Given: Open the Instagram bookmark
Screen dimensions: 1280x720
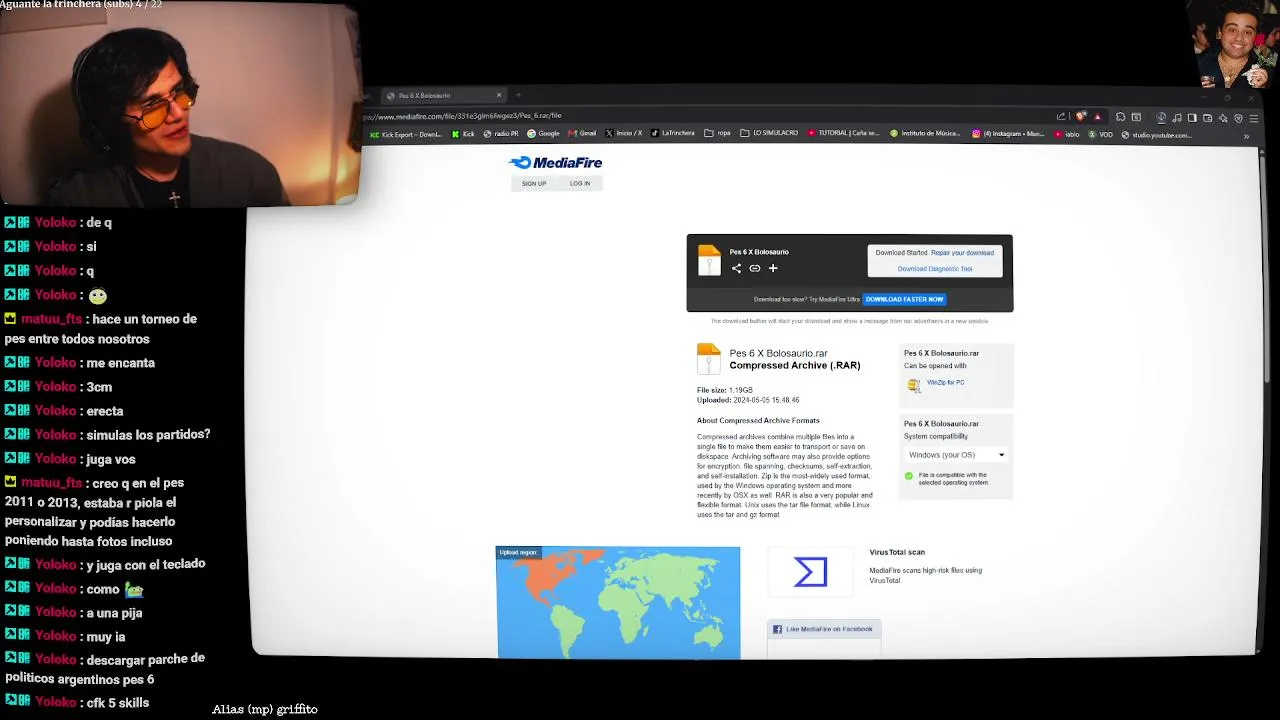Looking at the screenshot, I should click(x=1008, y=134).
